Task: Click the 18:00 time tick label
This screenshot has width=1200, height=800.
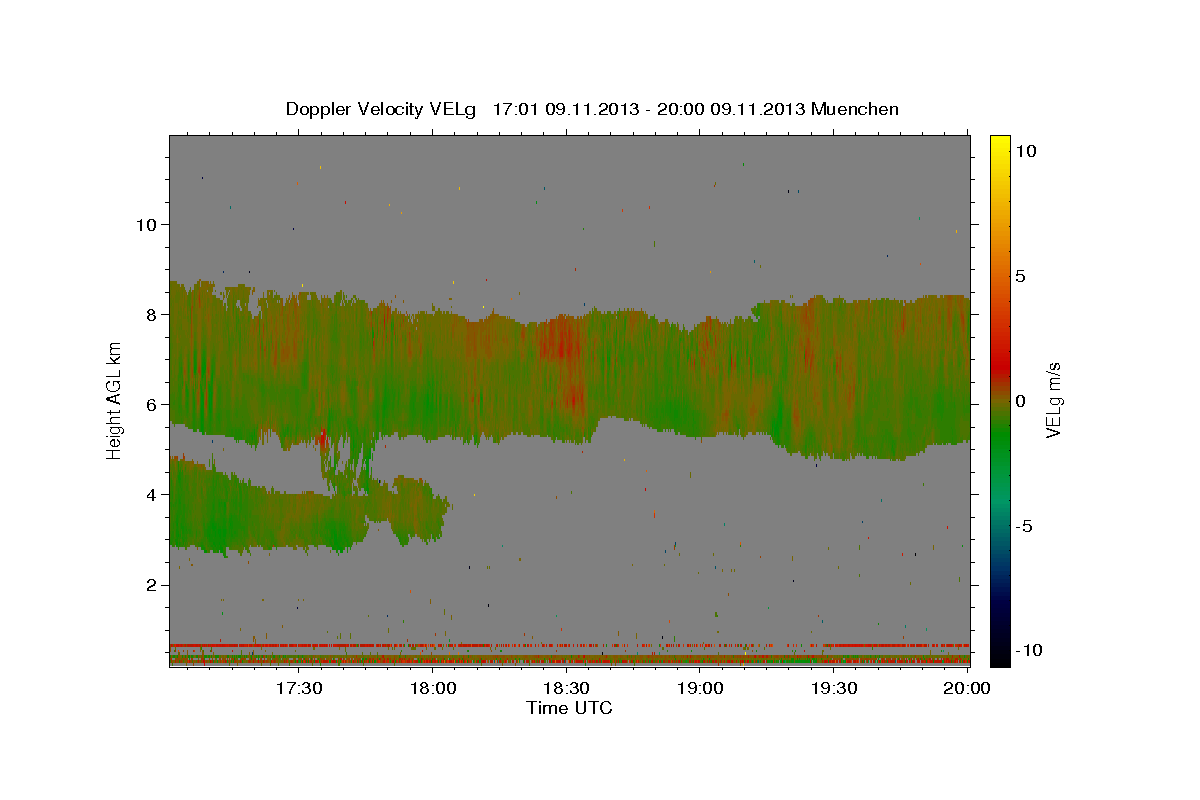Action: (433, 688)
